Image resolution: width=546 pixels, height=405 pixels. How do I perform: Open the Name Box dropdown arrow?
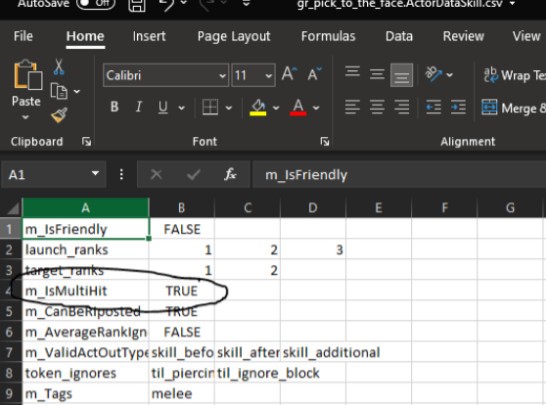coord(95,173)
